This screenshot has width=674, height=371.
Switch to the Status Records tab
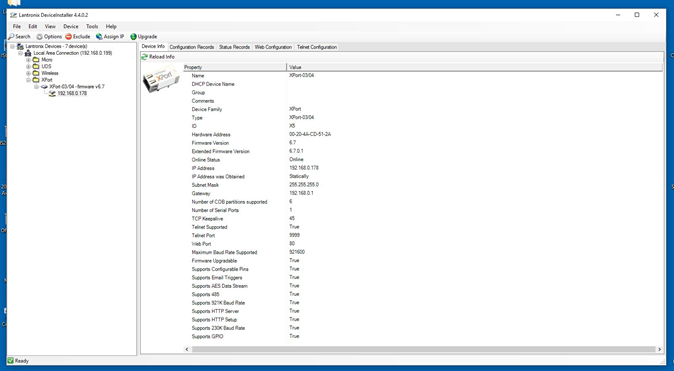coord(234,47)
